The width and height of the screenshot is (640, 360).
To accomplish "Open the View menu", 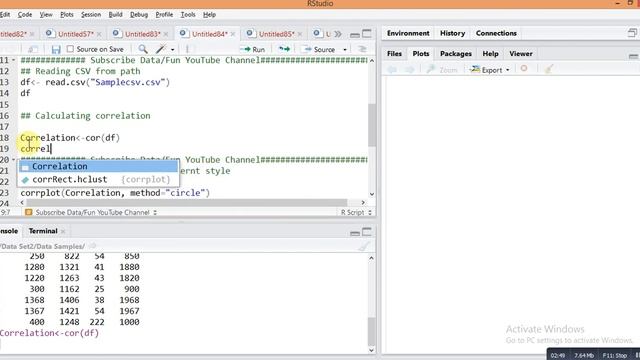I will click(46, 14).
